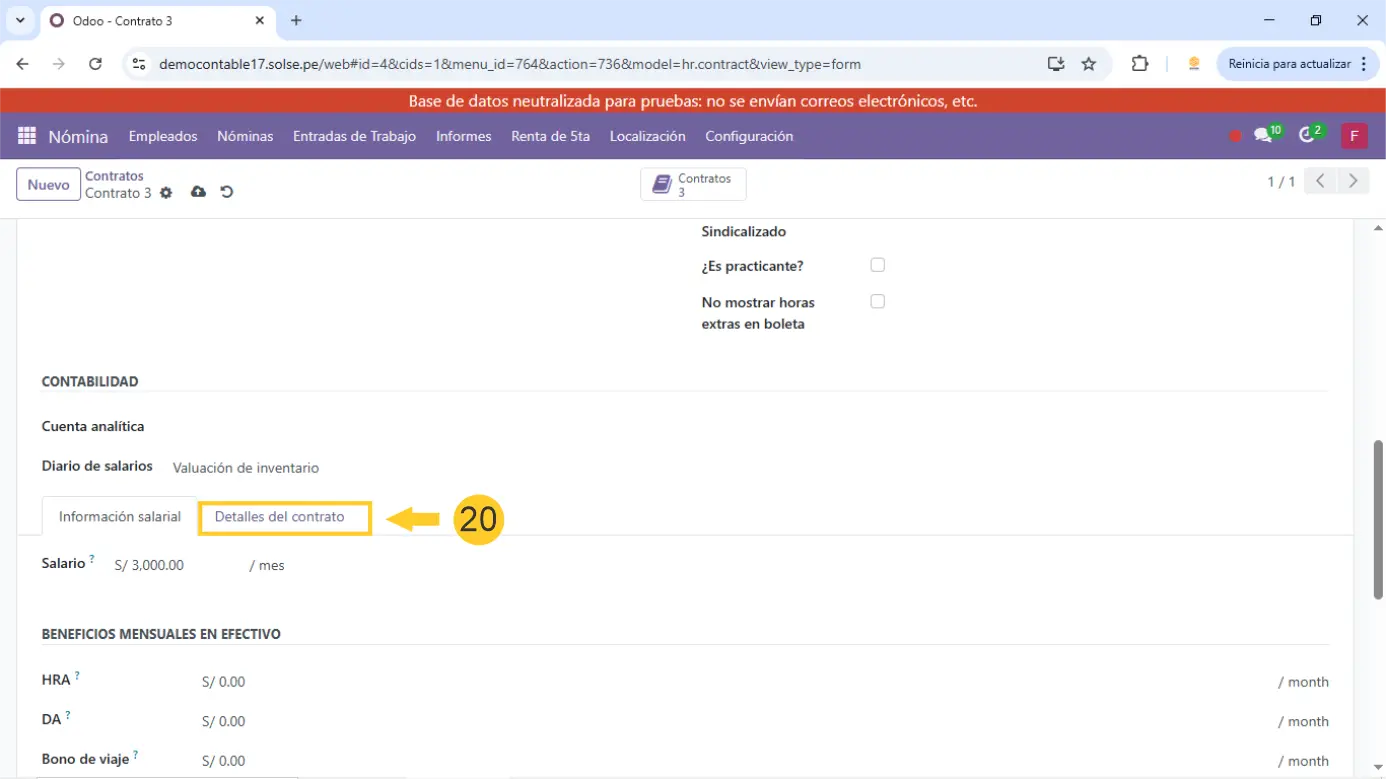
Task: Open the Diario de salarios field selector
Action: click(x=246, y=467)
